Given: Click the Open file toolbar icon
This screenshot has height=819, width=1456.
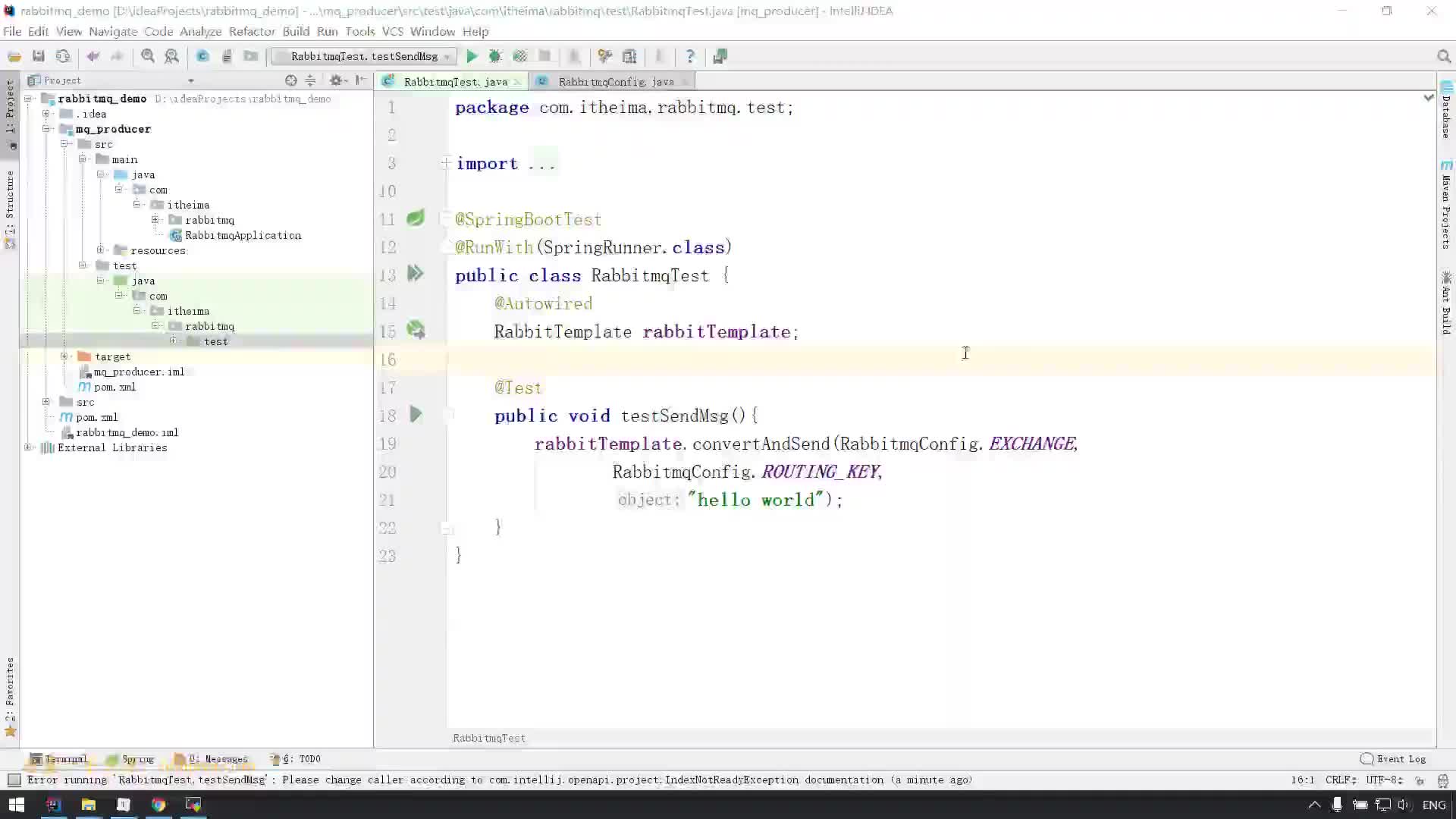Looking at the screenshot, I should point(14,56).
